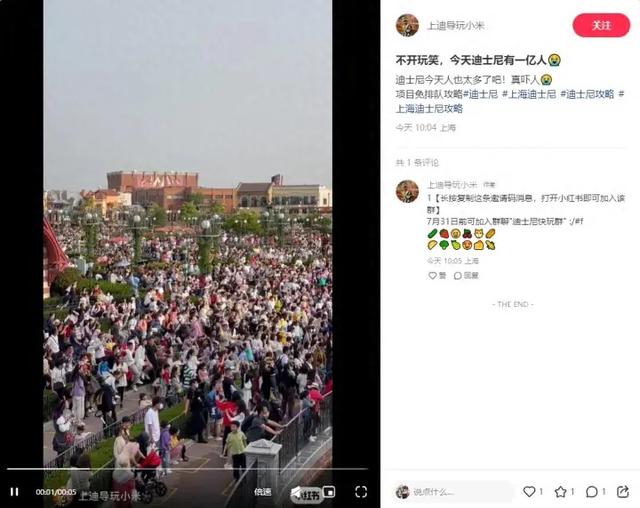Click the commenter's avatar picture

pyautogui.click(x=407, y=191)
